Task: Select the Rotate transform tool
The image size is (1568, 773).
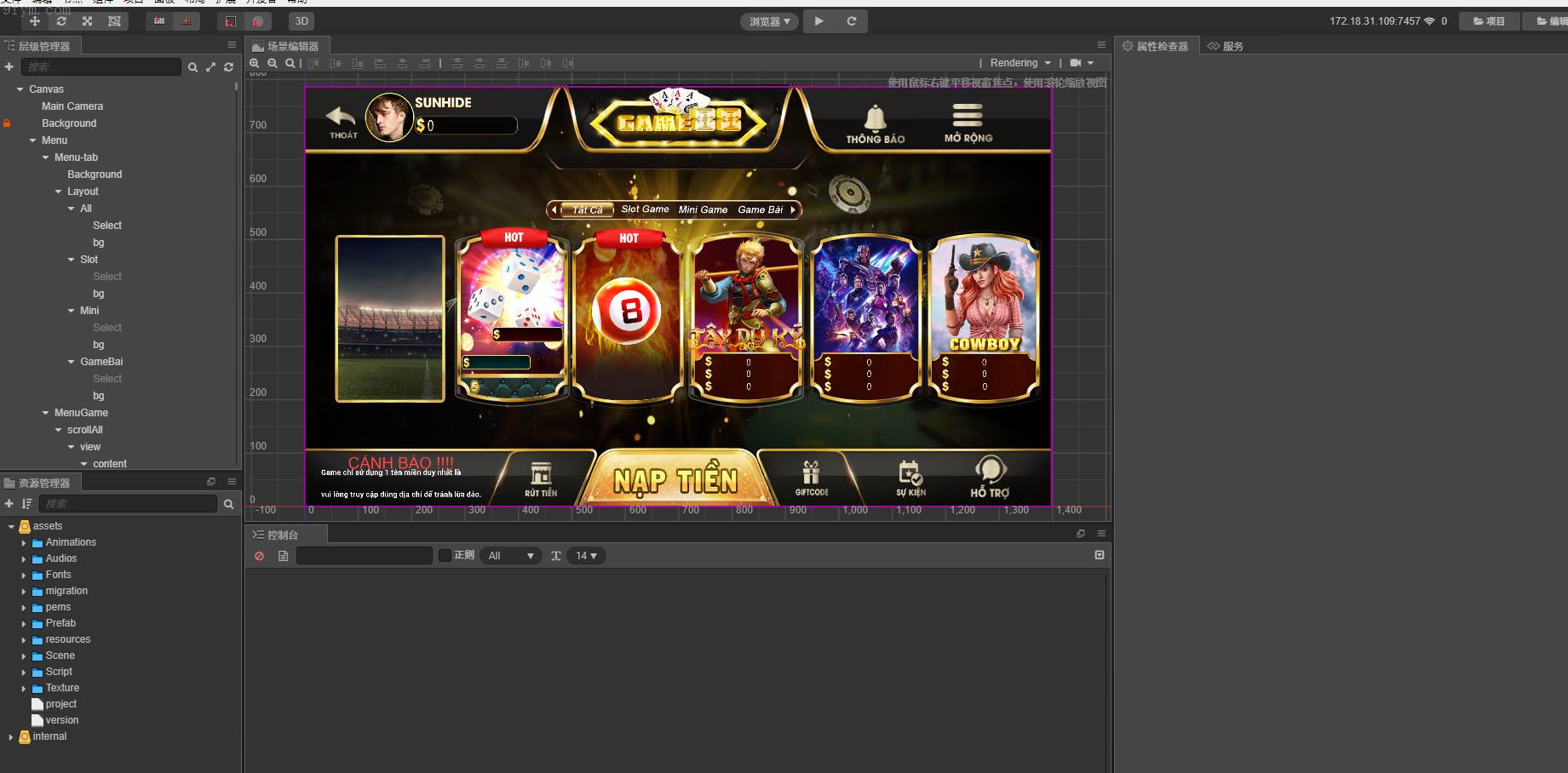Action: coord(61,21)
